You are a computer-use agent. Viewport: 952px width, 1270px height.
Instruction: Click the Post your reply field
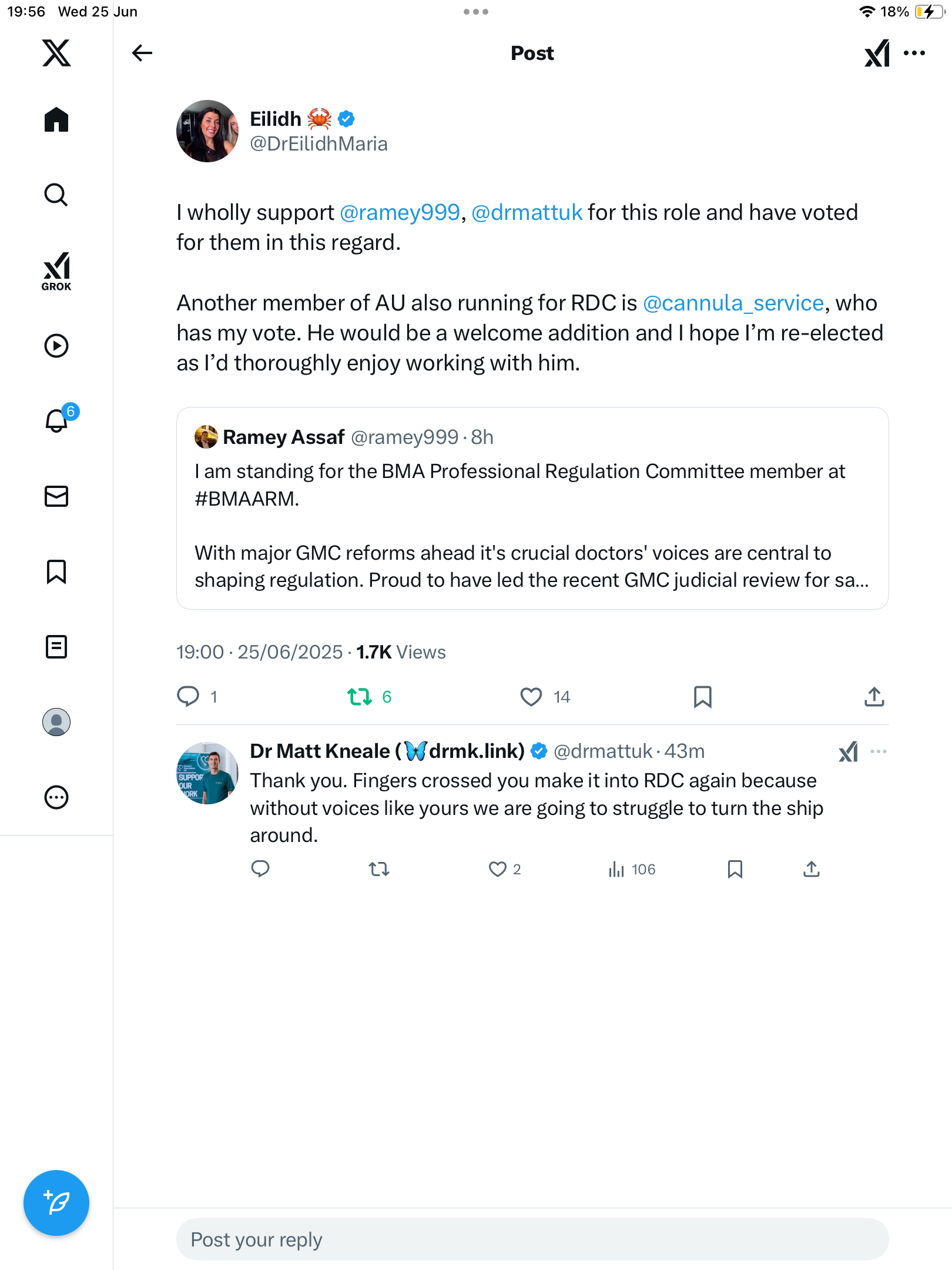(x=532, y=1239)
